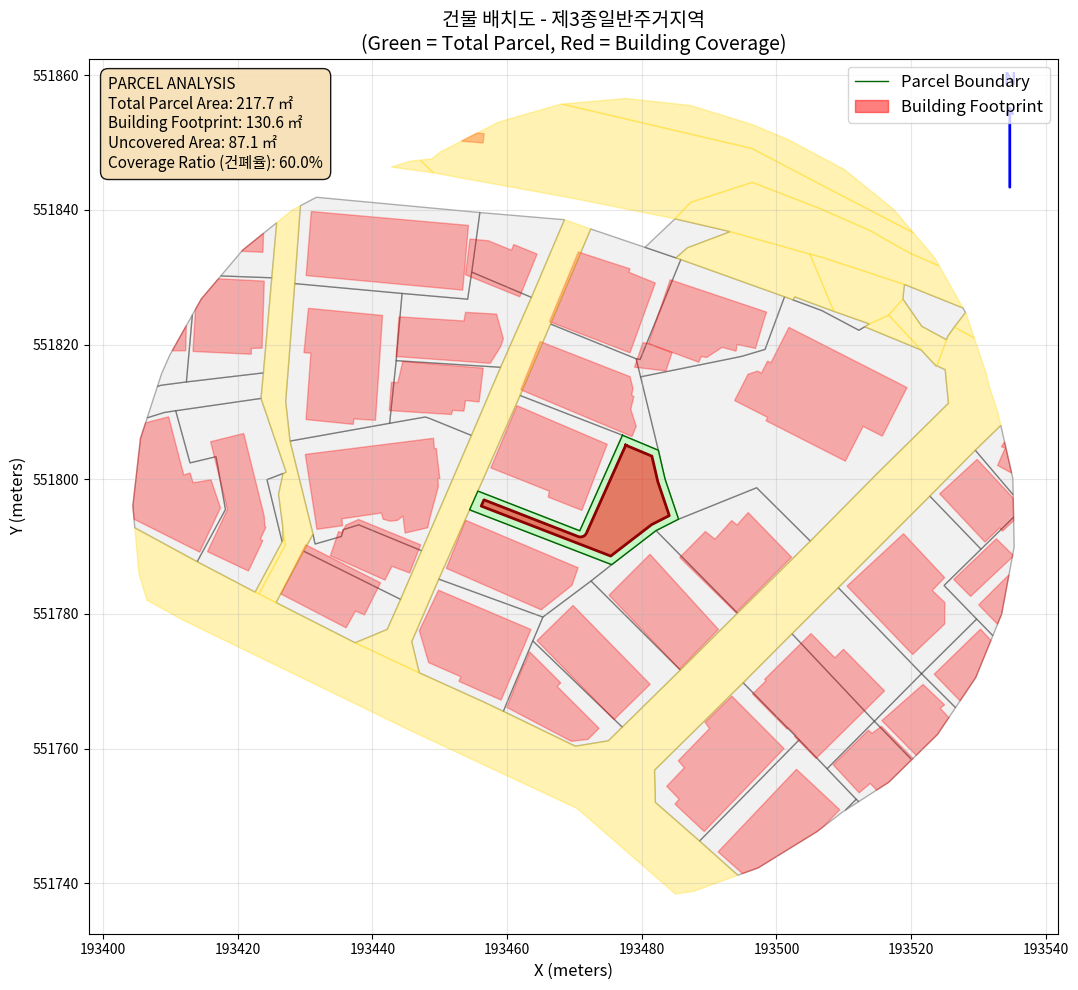Click the Total Parcel Area 217.7 ㎡ line
The image size is (1078, 990).
[200, 103]
